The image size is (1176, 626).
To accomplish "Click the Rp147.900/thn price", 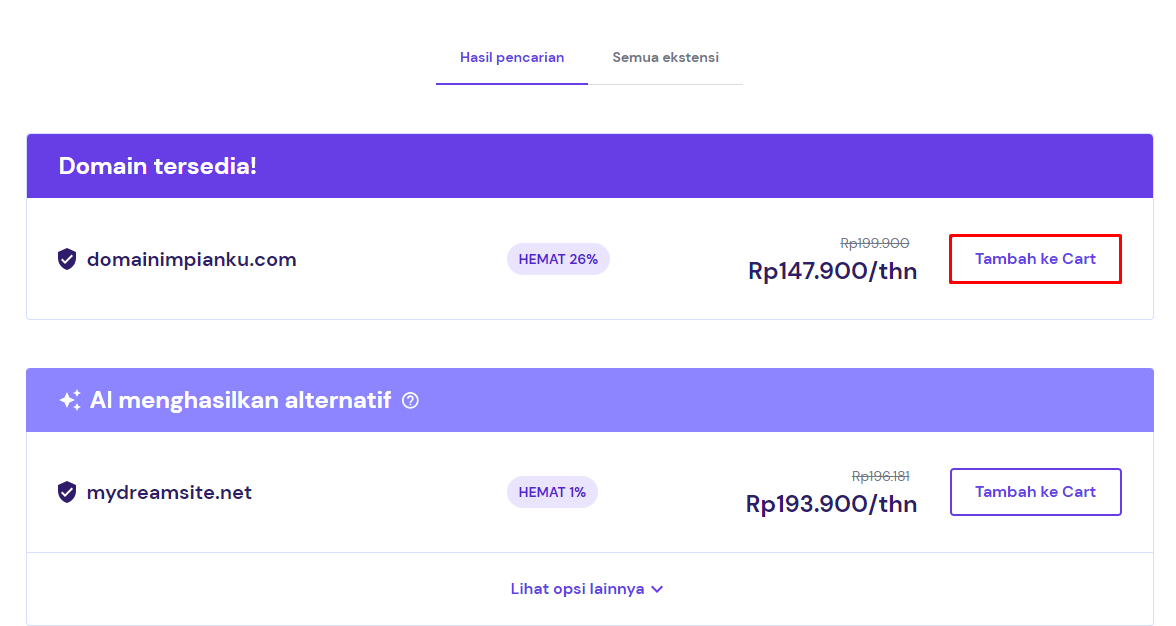I will click(x=832, y=271).
